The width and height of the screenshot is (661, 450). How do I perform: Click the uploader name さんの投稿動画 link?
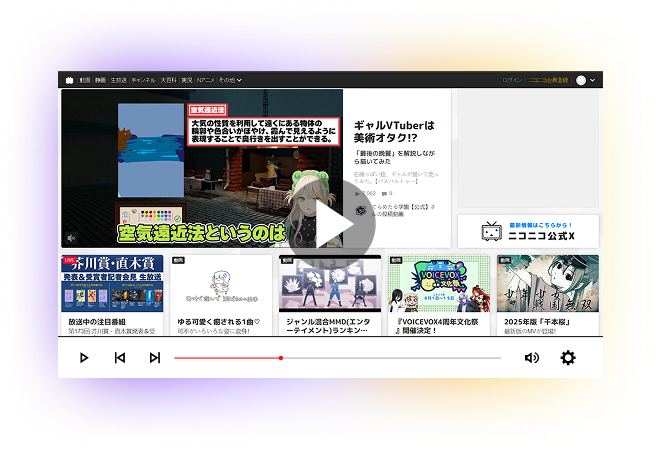pyautogui.click(x=403, y=210)
